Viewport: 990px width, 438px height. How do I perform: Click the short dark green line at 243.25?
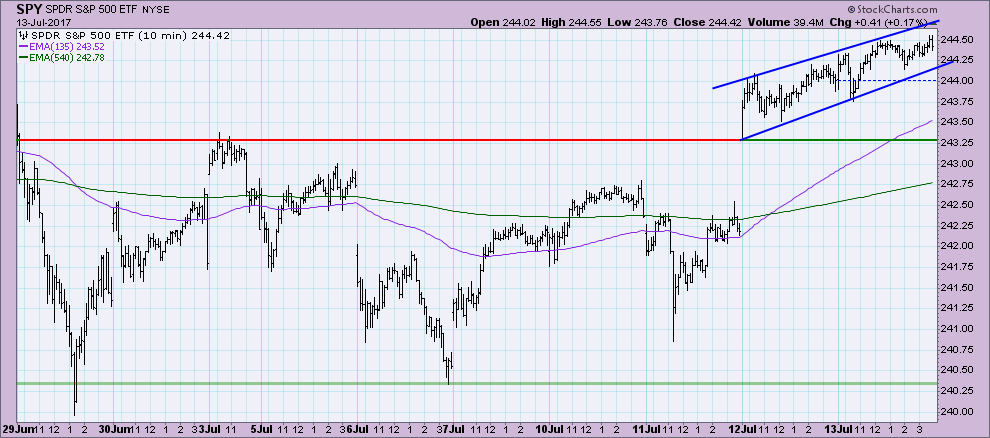(840, 139)
